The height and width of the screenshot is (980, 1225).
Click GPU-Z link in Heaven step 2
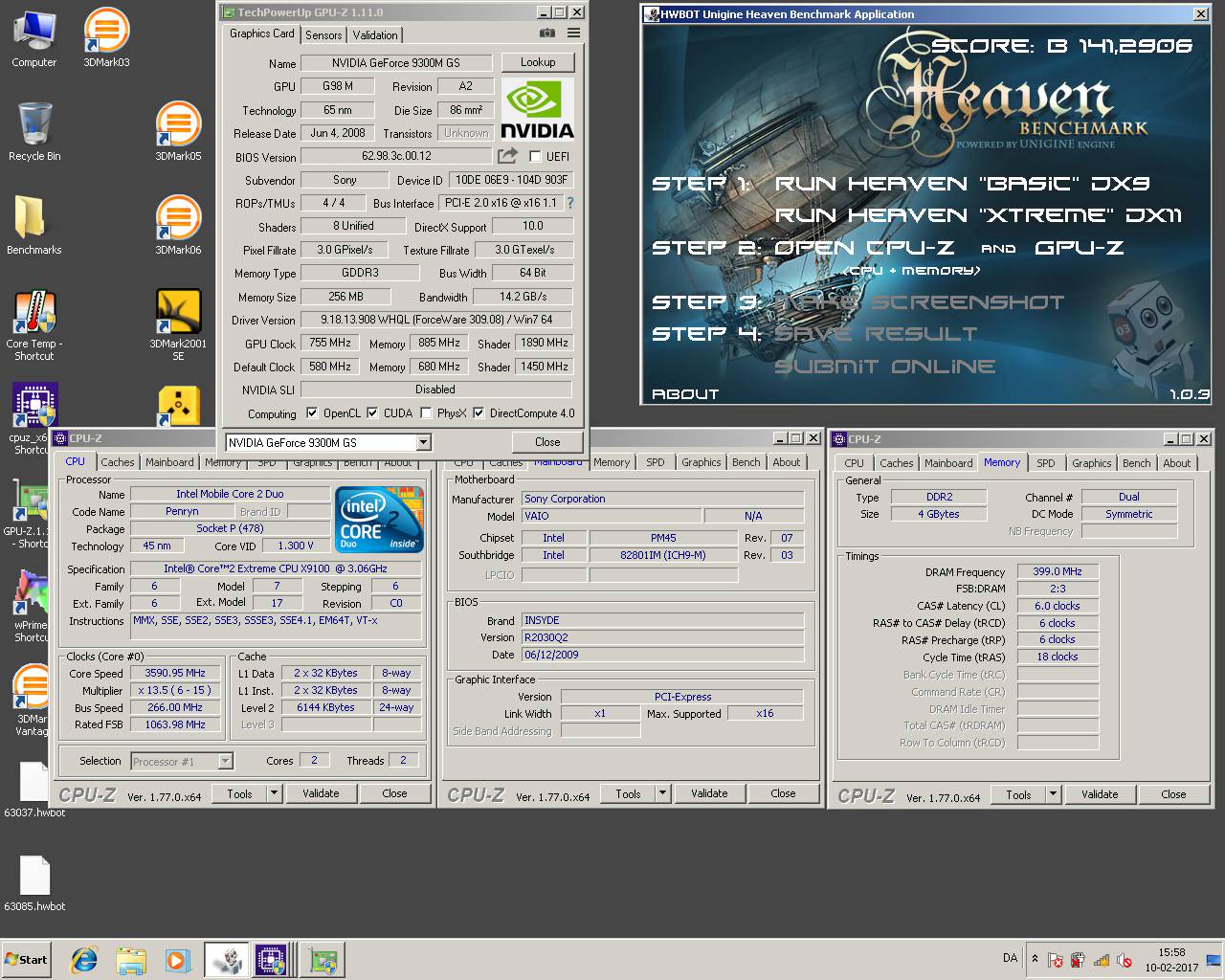[1080, 248]
